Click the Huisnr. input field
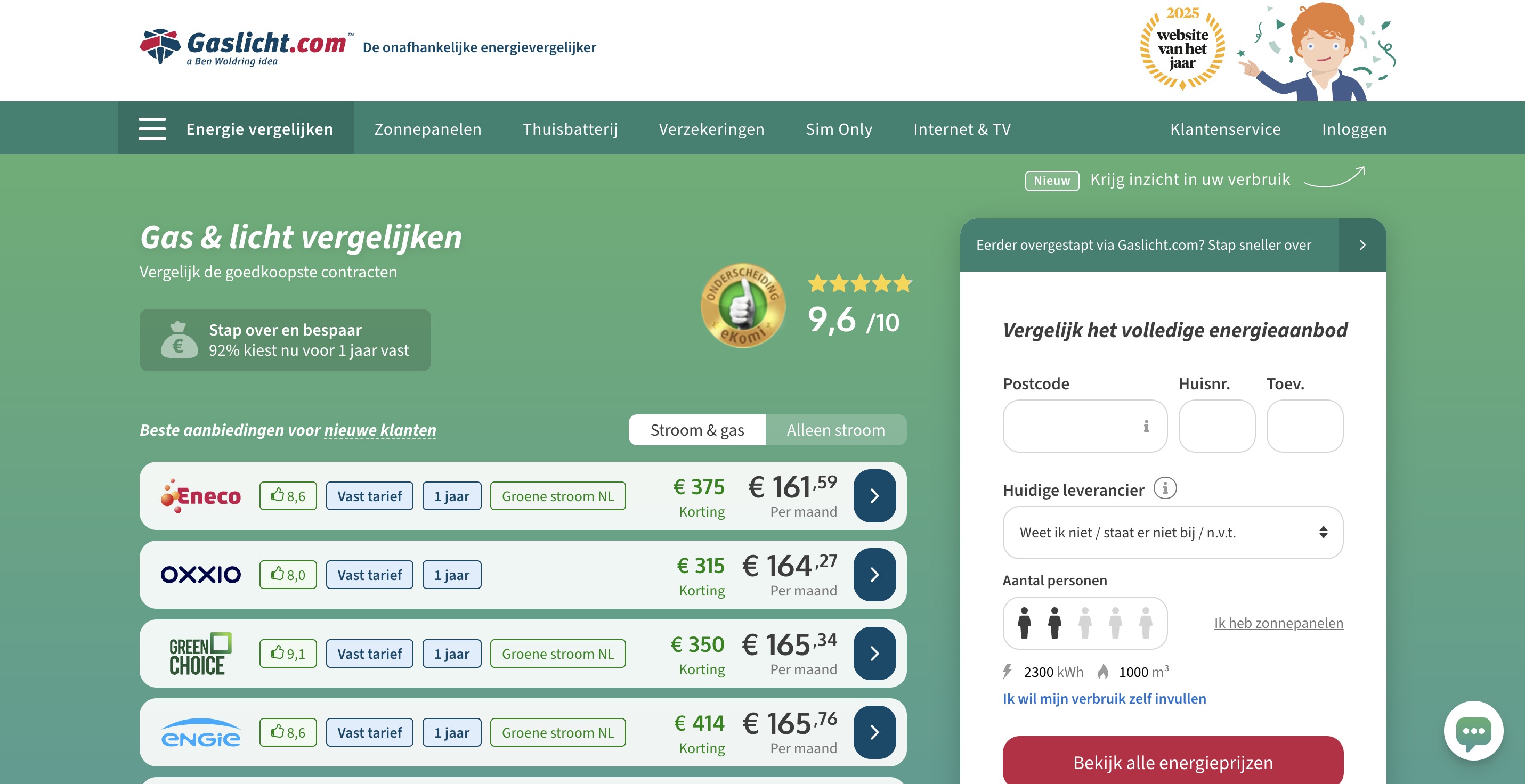1525x784 pixels. pyautogui.click(x=1216, y=426)
